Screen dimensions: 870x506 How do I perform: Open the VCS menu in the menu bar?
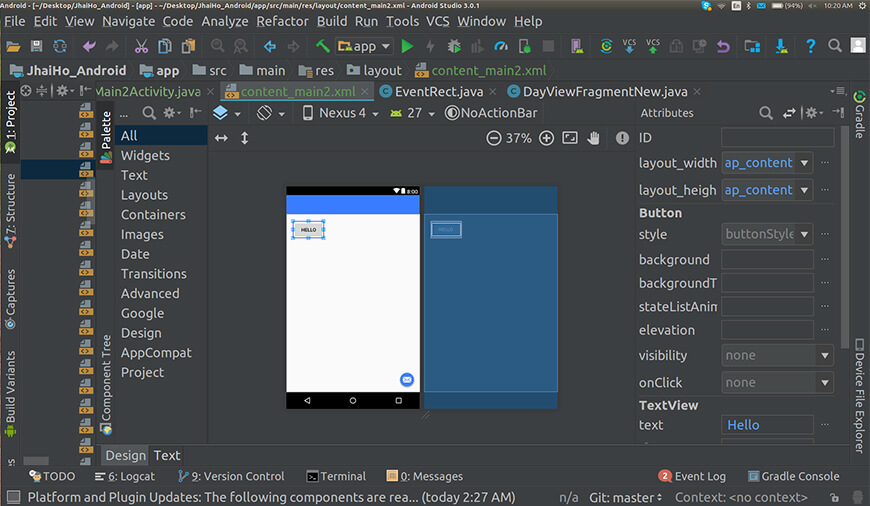437,22
